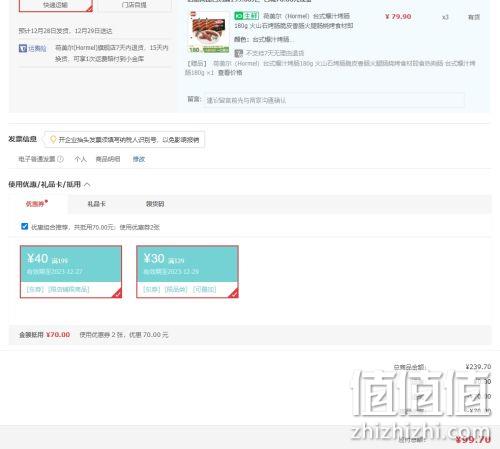Switch to the 领货码 tab
The height and width of the screenshot is (449, 500).
(155, 204)
